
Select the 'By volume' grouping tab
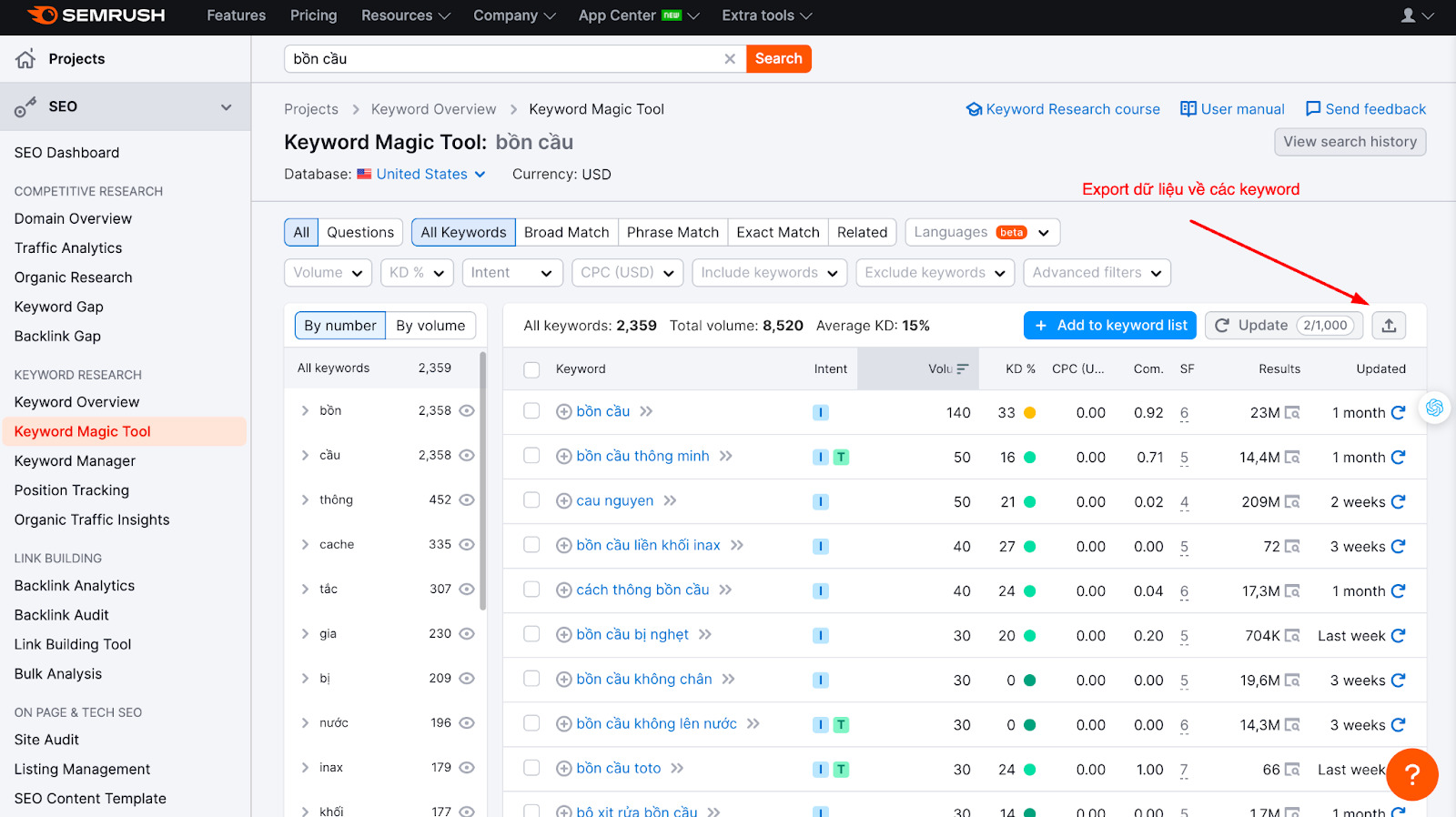click(430, 326)
